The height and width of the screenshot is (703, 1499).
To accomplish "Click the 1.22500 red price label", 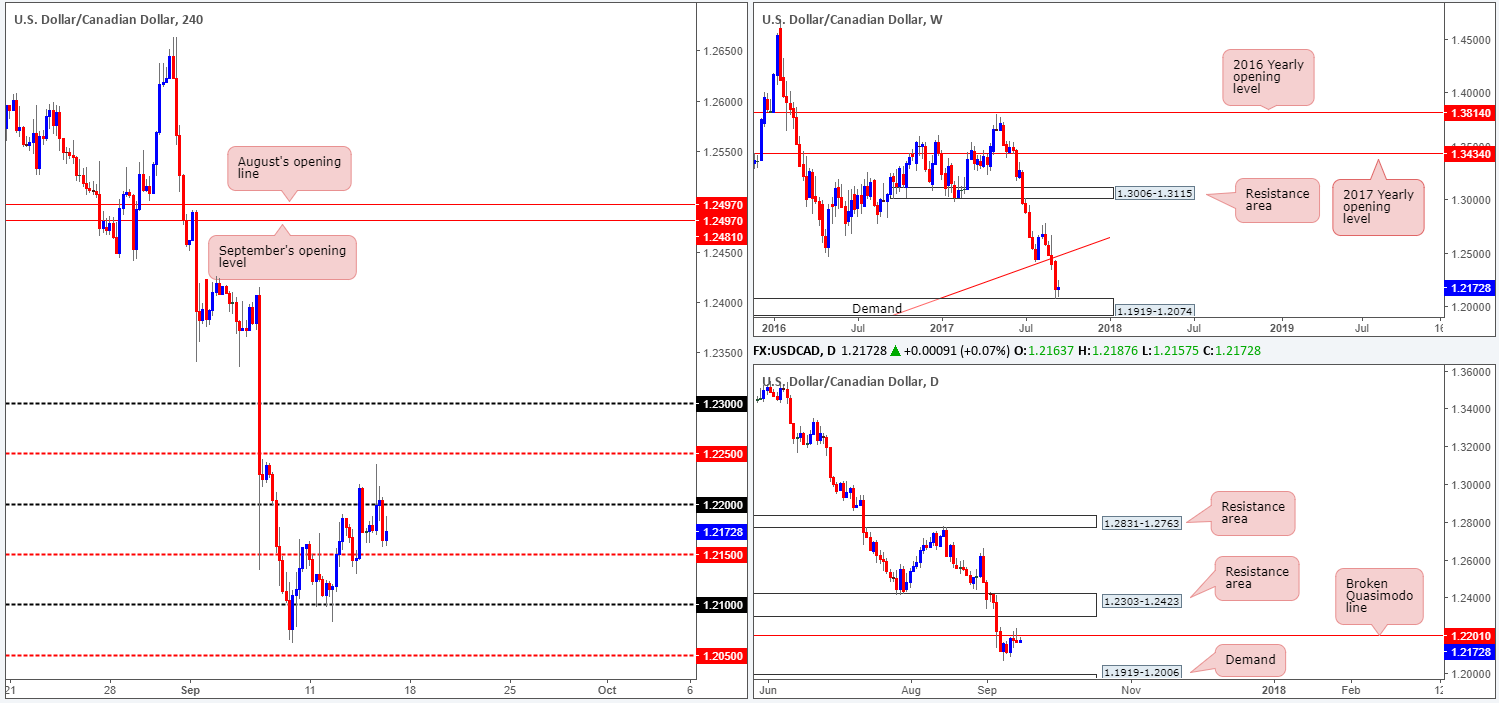I will point(720,453).
